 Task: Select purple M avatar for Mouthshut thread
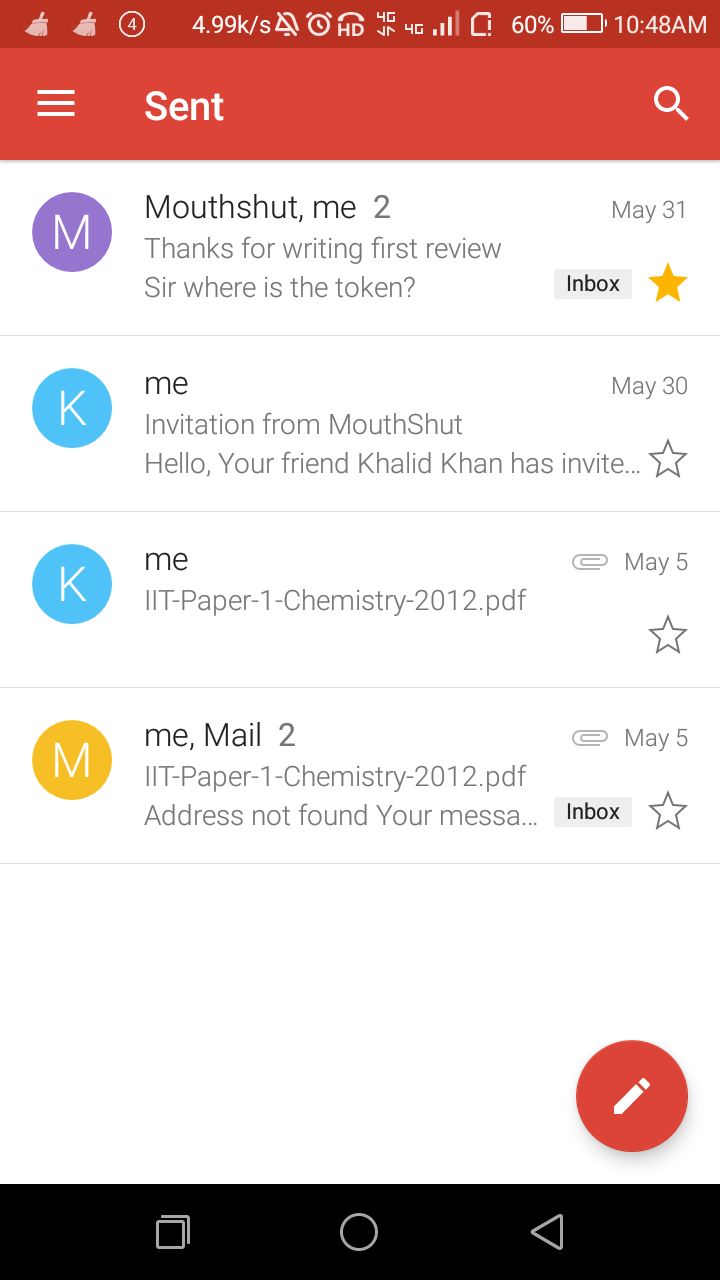click(x=72, y=232)
